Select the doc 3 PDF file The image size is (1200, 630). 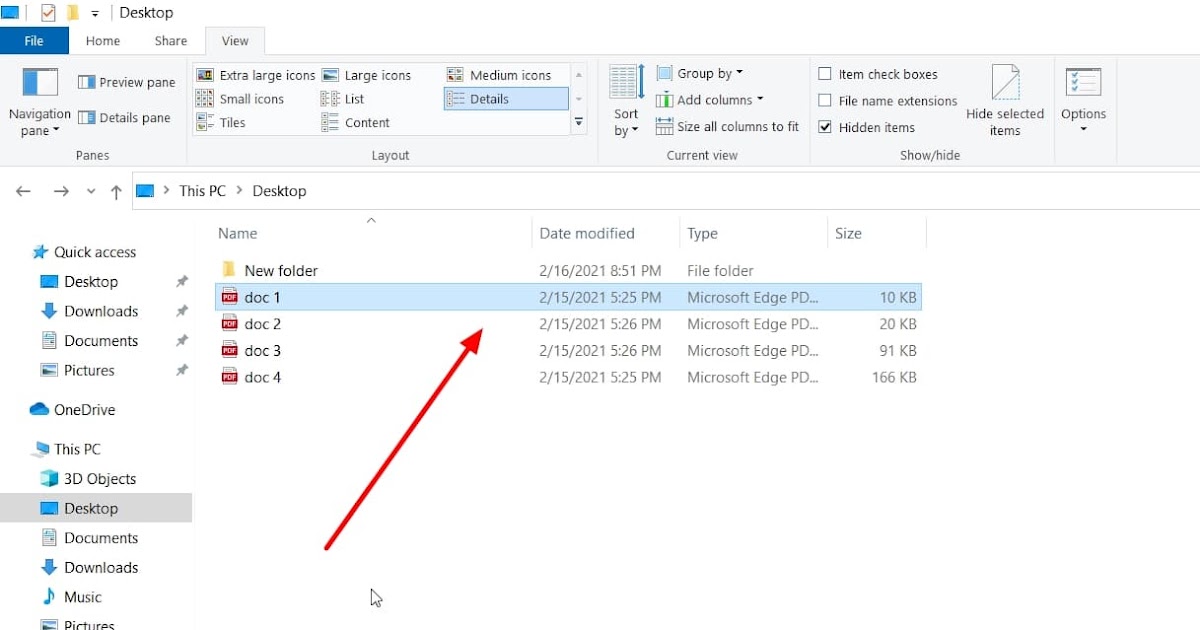[261, 350]
